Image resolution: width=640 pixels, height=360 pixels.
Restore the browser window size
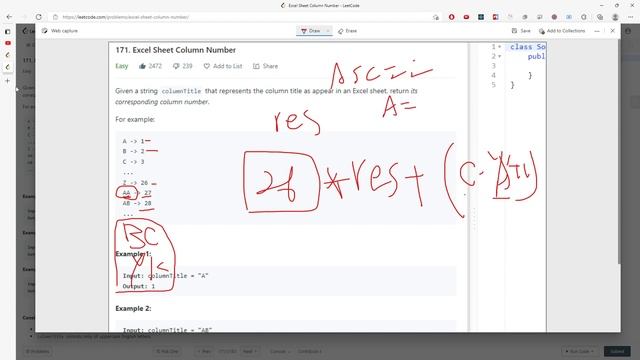point(616,5)
